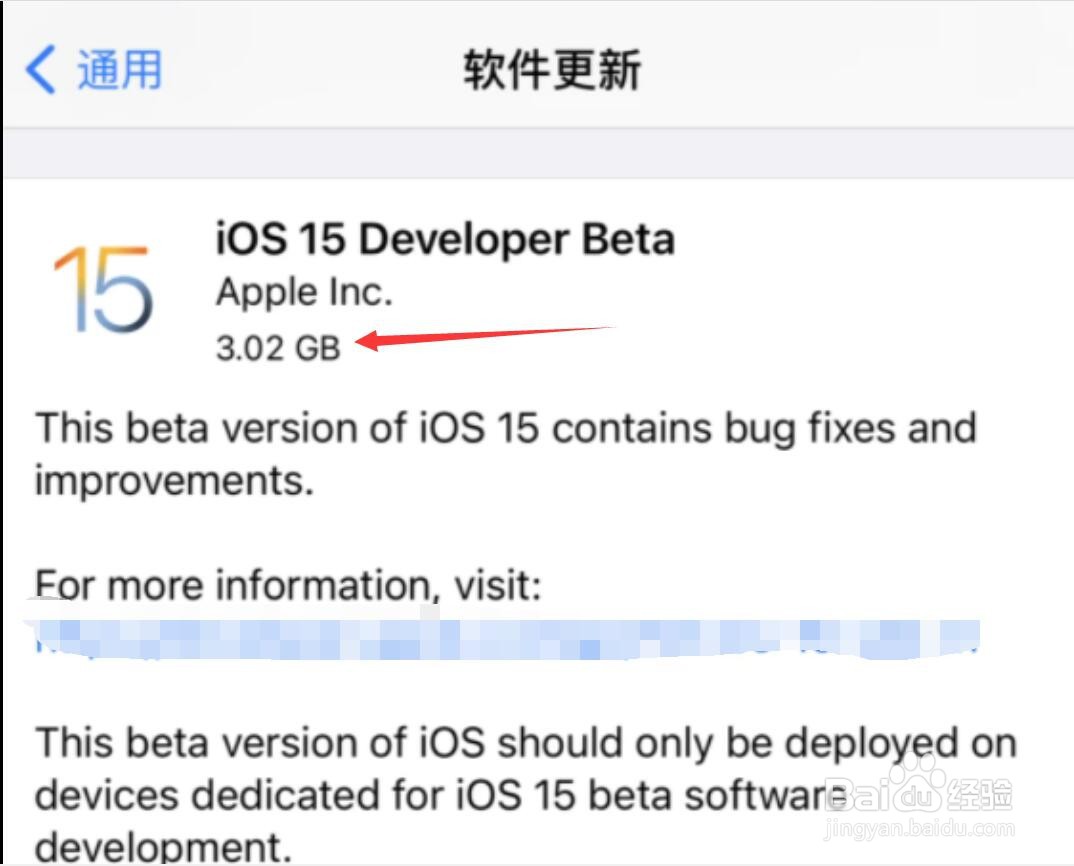
Task: Click the "For more information, visit:" text
Action: (x=288, y=583)
